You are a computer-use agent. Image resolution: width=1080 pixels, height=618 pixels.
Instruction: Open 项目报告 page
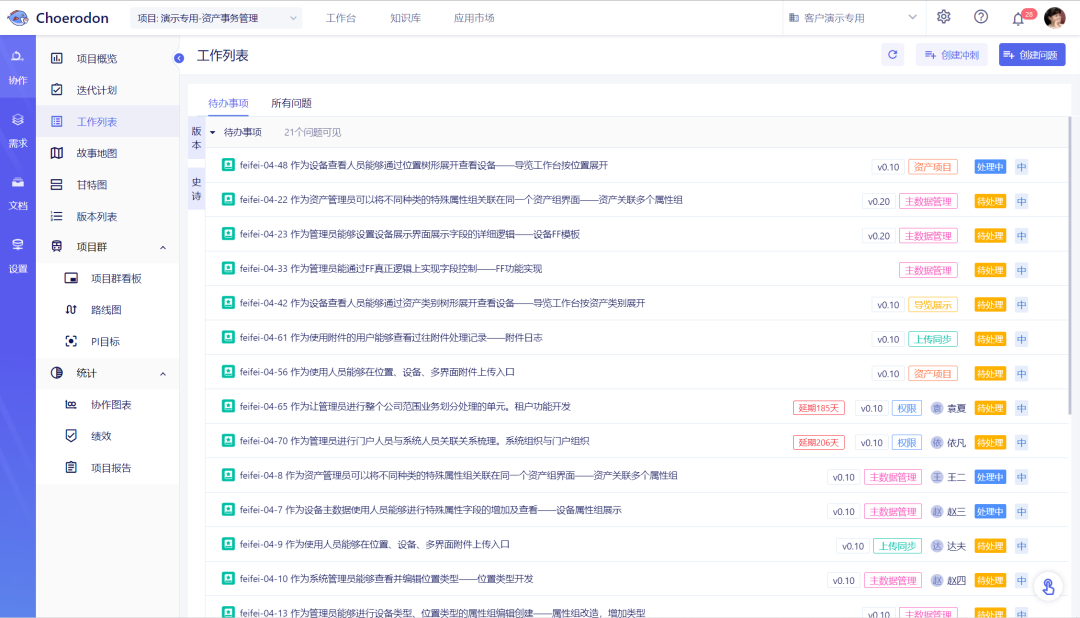click(107, 468)
